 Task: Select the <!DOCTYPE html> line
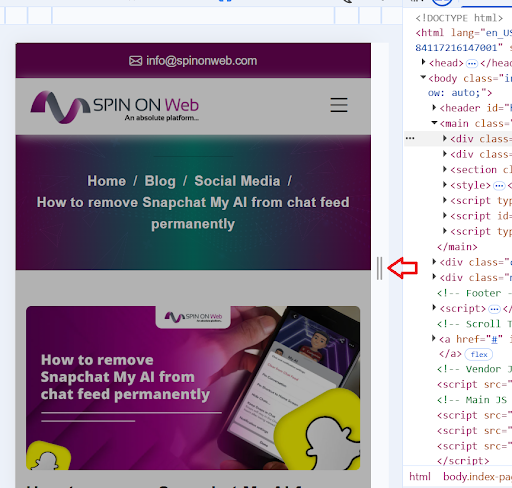coord(459,18)
